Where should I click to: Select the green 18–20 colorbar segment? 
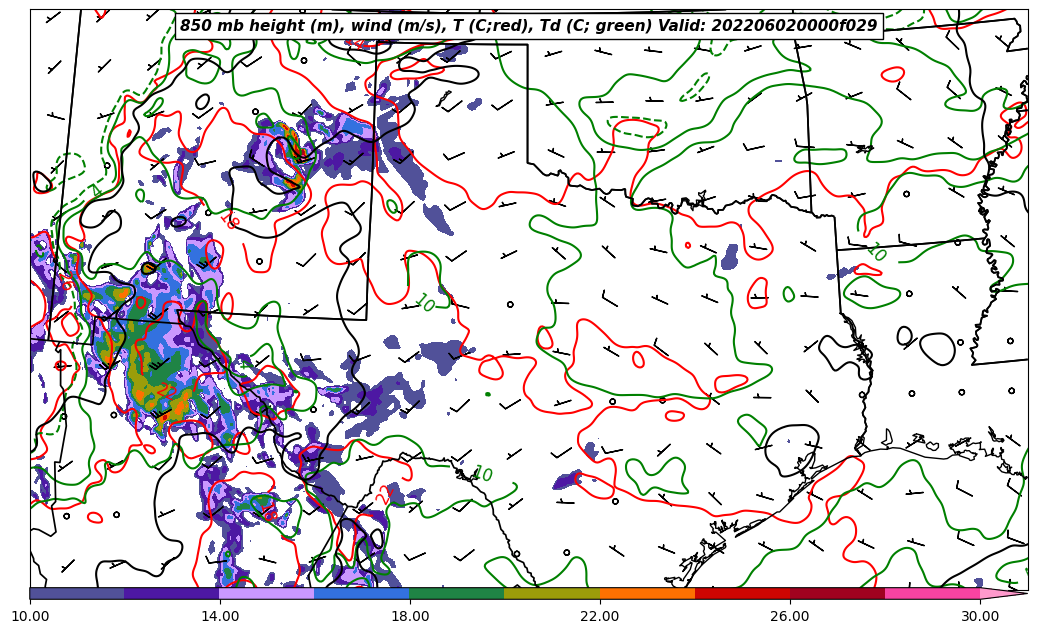tap(457, 593)
